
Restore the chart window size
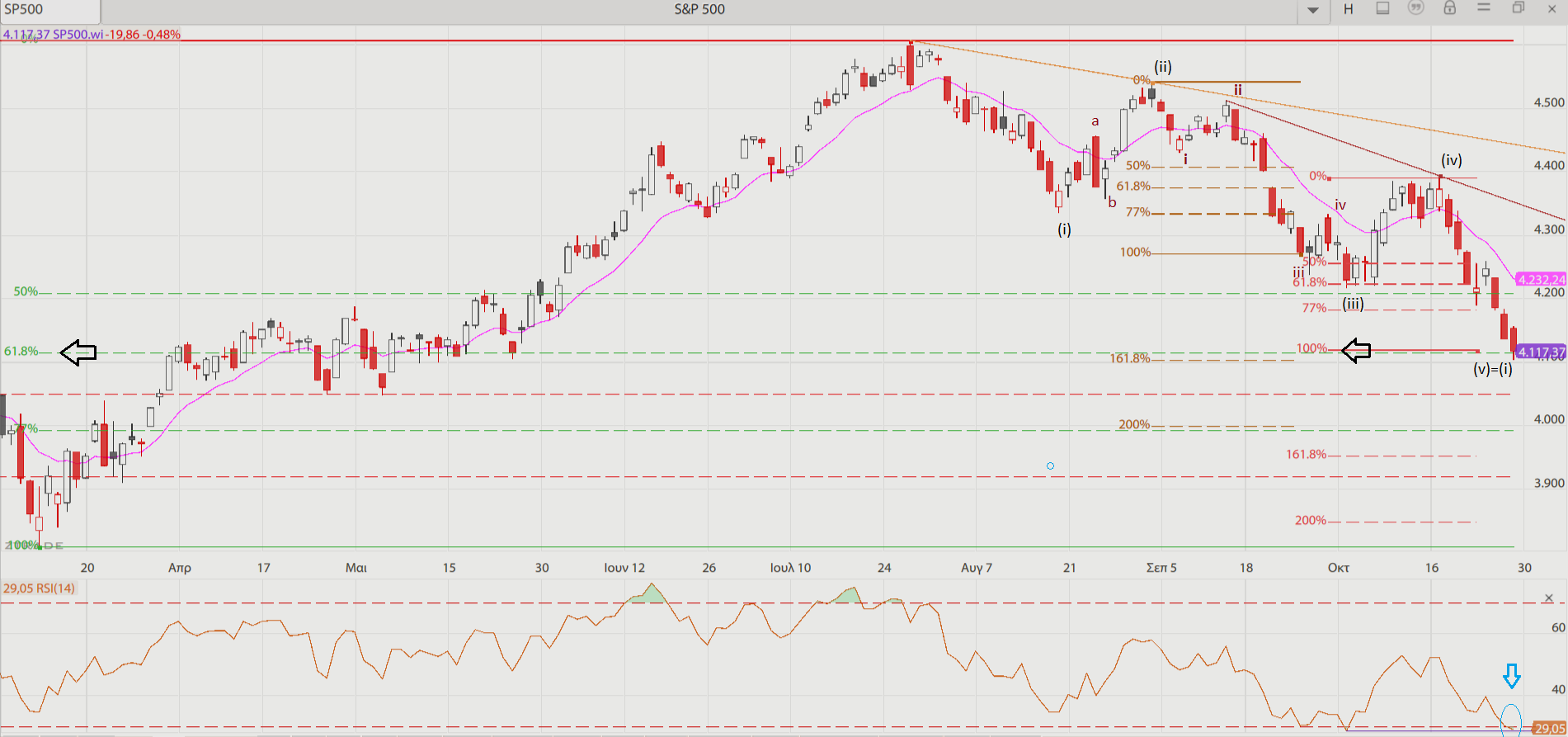click(x=1518, y=7)
